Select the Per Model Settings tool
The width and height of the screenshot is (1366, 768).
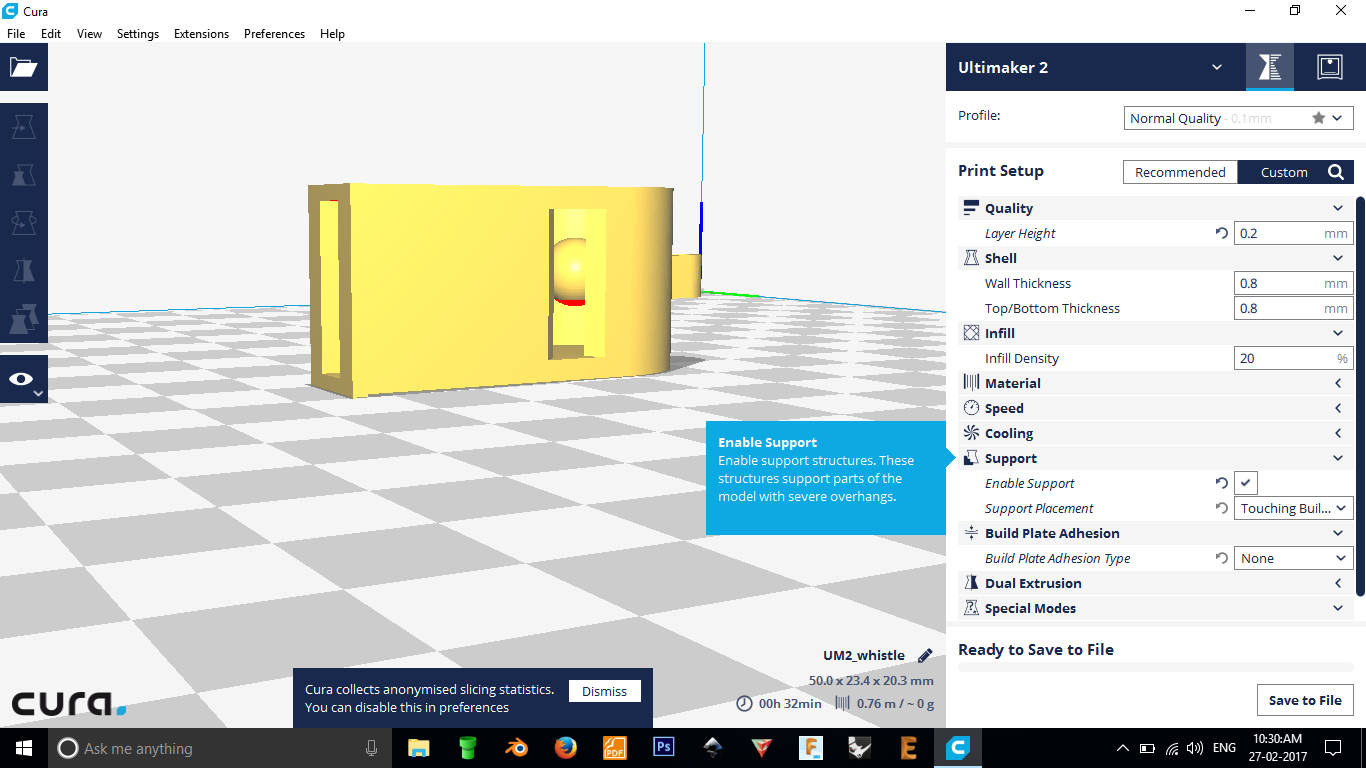coord(23,319)
